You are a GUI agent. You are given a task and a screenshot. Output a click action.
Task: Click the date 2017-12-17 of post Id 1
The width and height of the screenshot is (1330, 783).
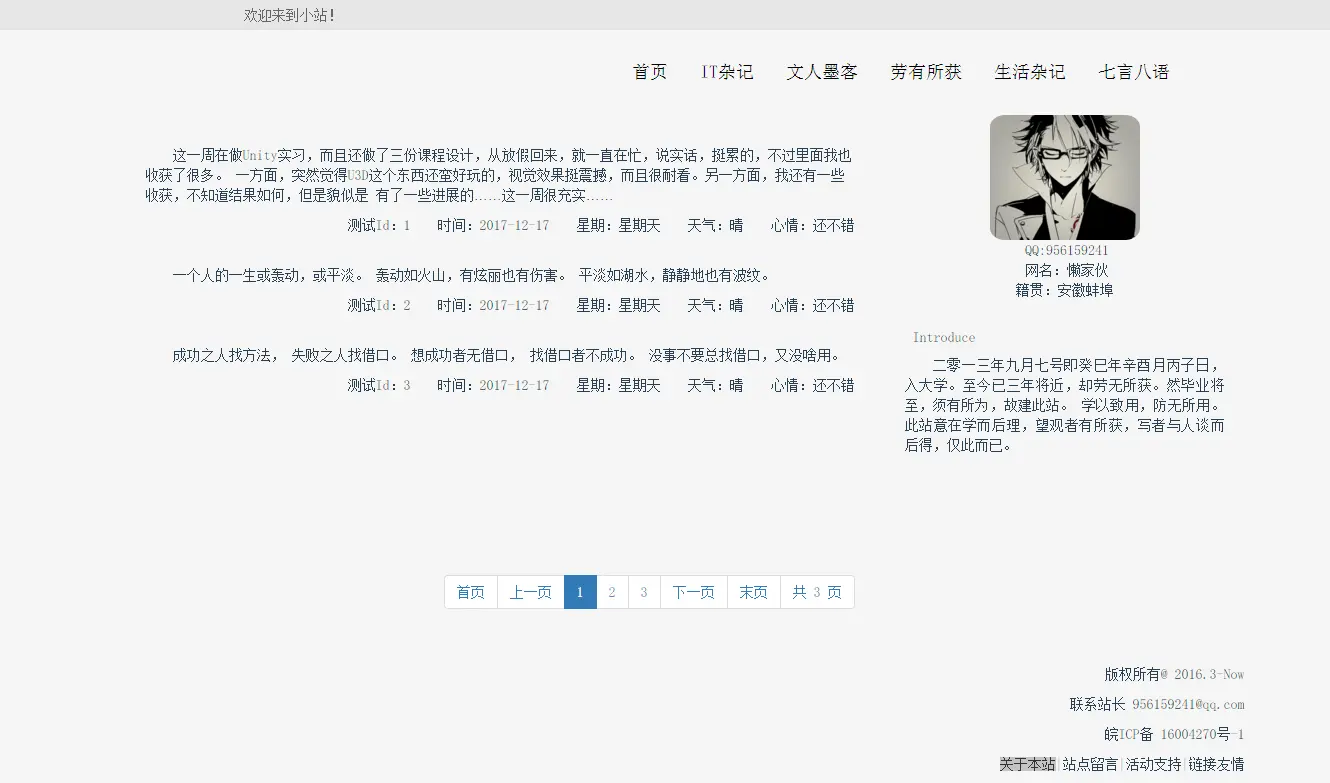(514, 225)
